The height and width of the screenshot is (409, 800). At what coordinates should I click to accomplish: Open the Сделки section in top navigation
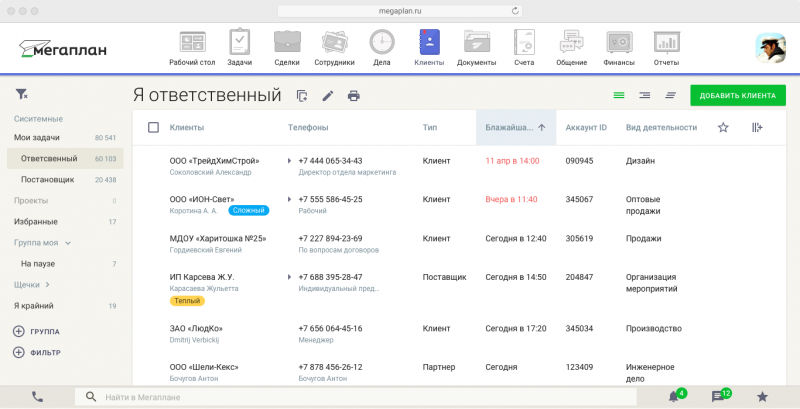(x=287, y=47)
